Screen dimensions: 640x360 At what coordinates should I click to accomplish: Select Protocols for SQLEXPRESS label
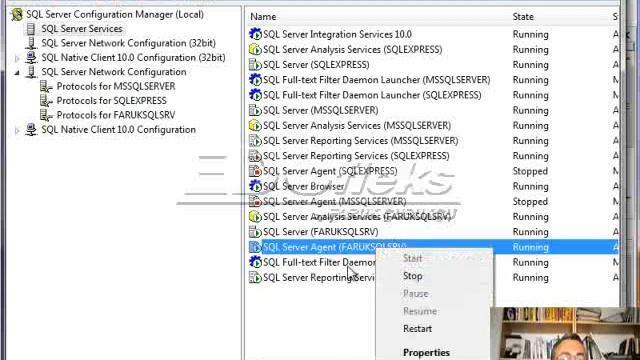click(111, 101)
